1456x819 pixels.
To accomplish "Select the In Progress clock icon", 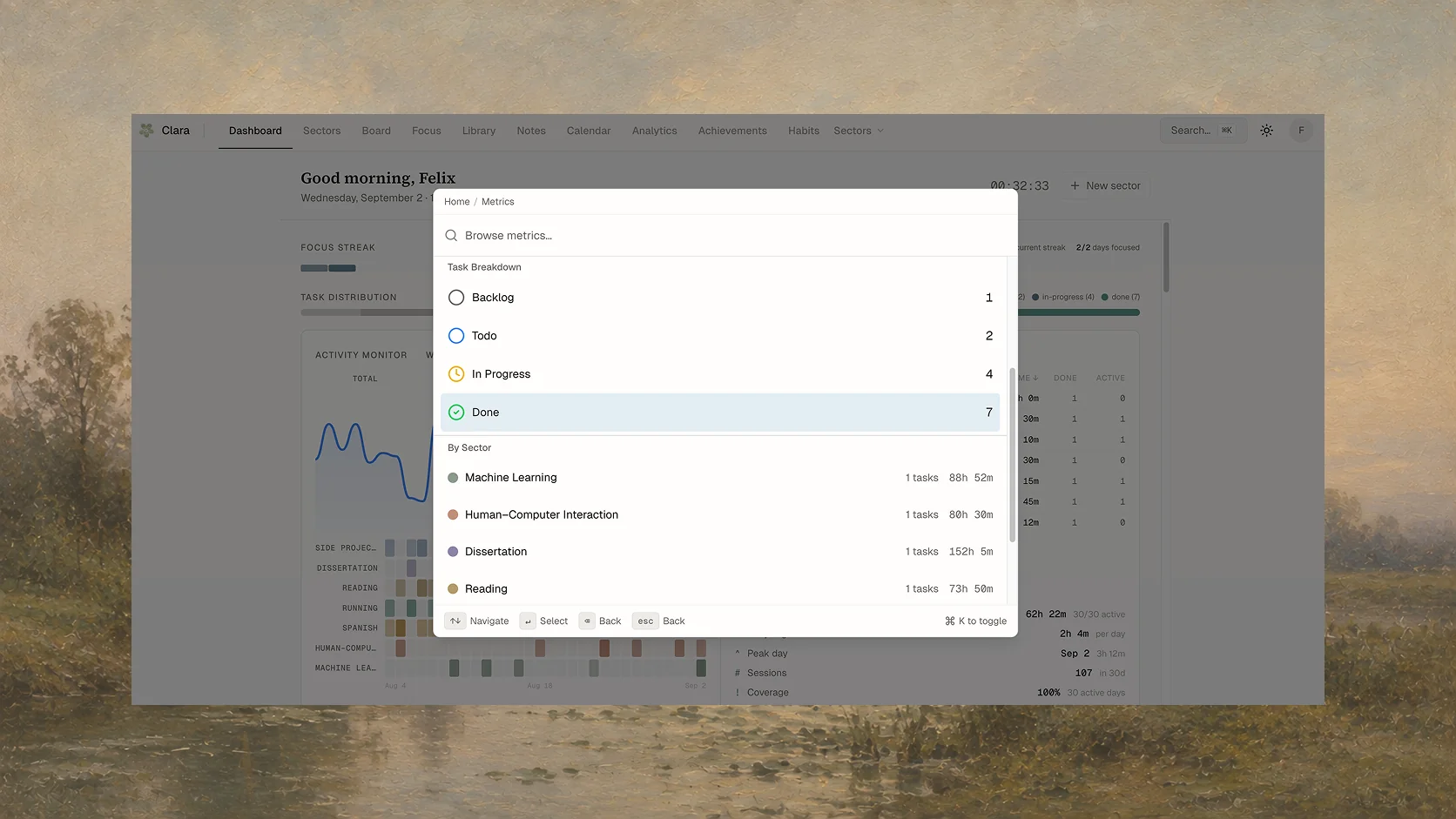I will pos(456,374).
